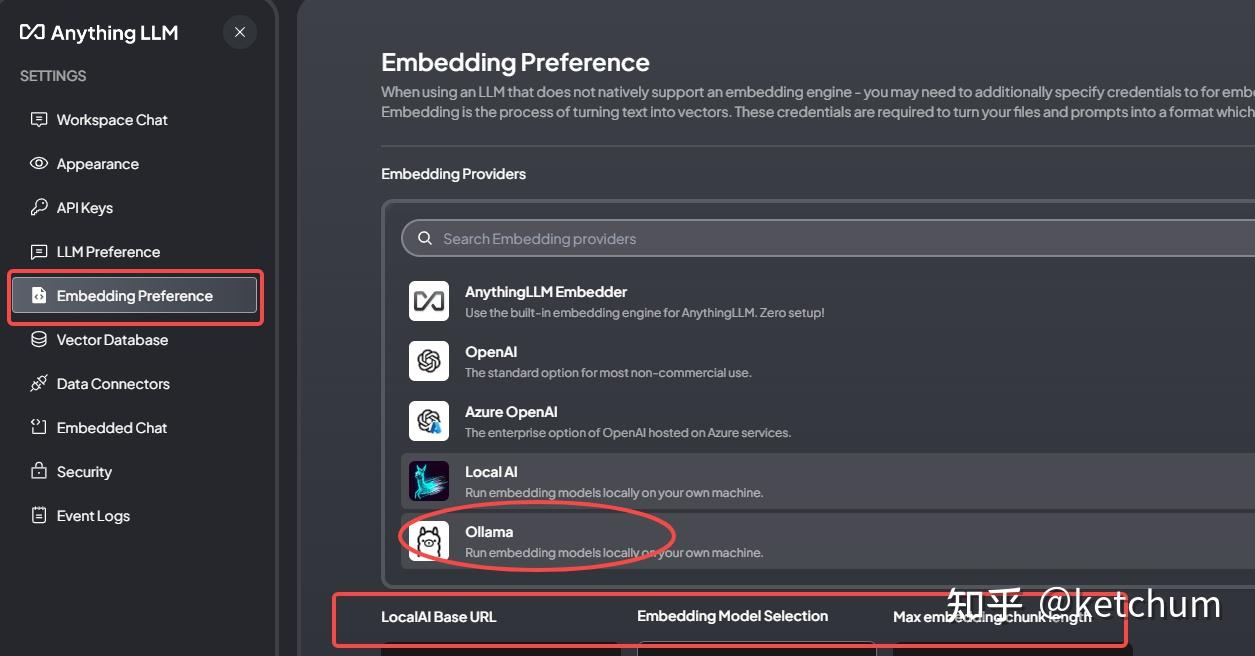Click the Security lock icon
The height and width of the screenshot is (656, 1255).
pyautogui.click(x=39, y=472)
